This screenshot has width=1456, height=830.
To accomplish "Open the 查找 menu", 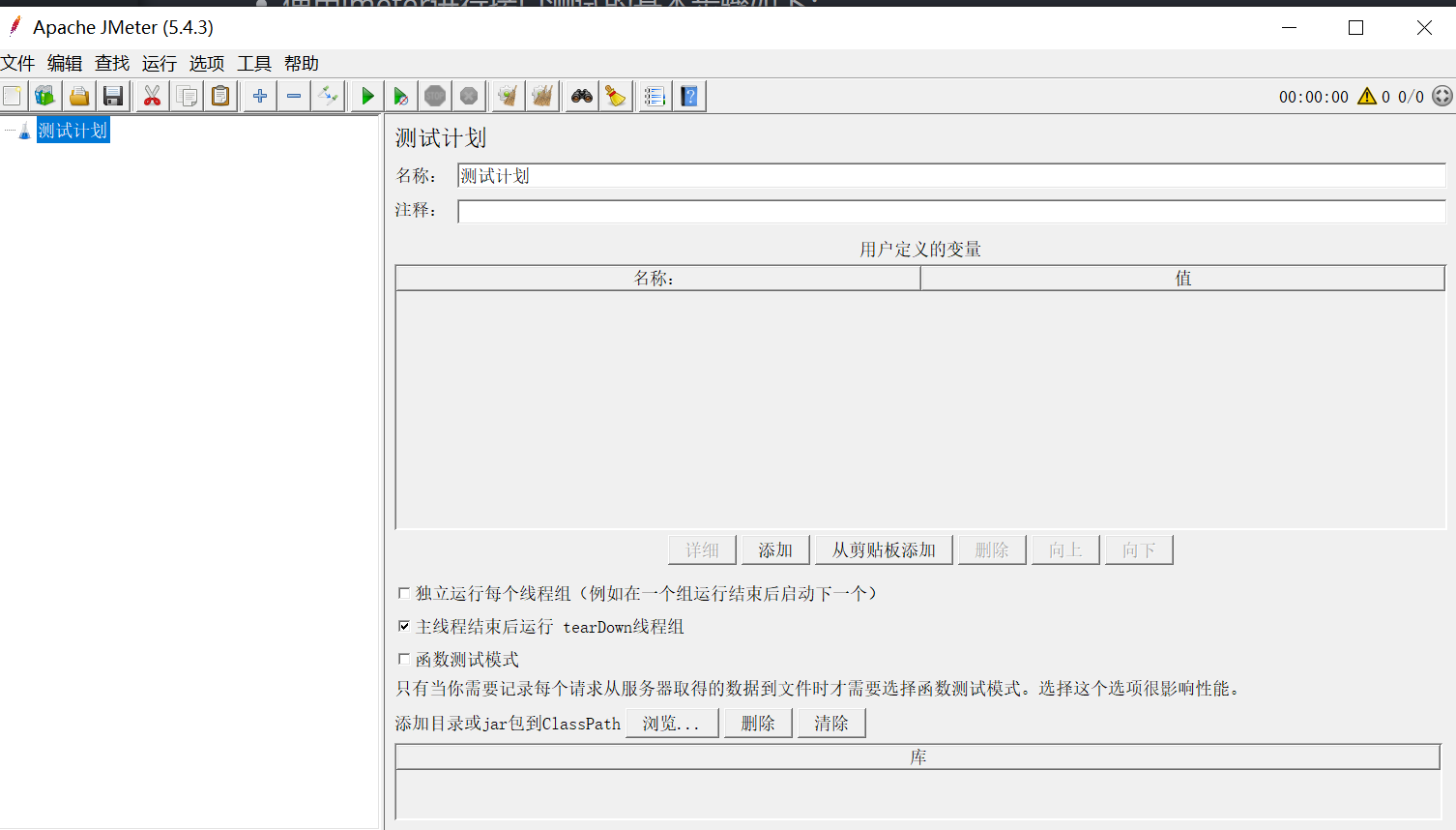I will [112, 63].
